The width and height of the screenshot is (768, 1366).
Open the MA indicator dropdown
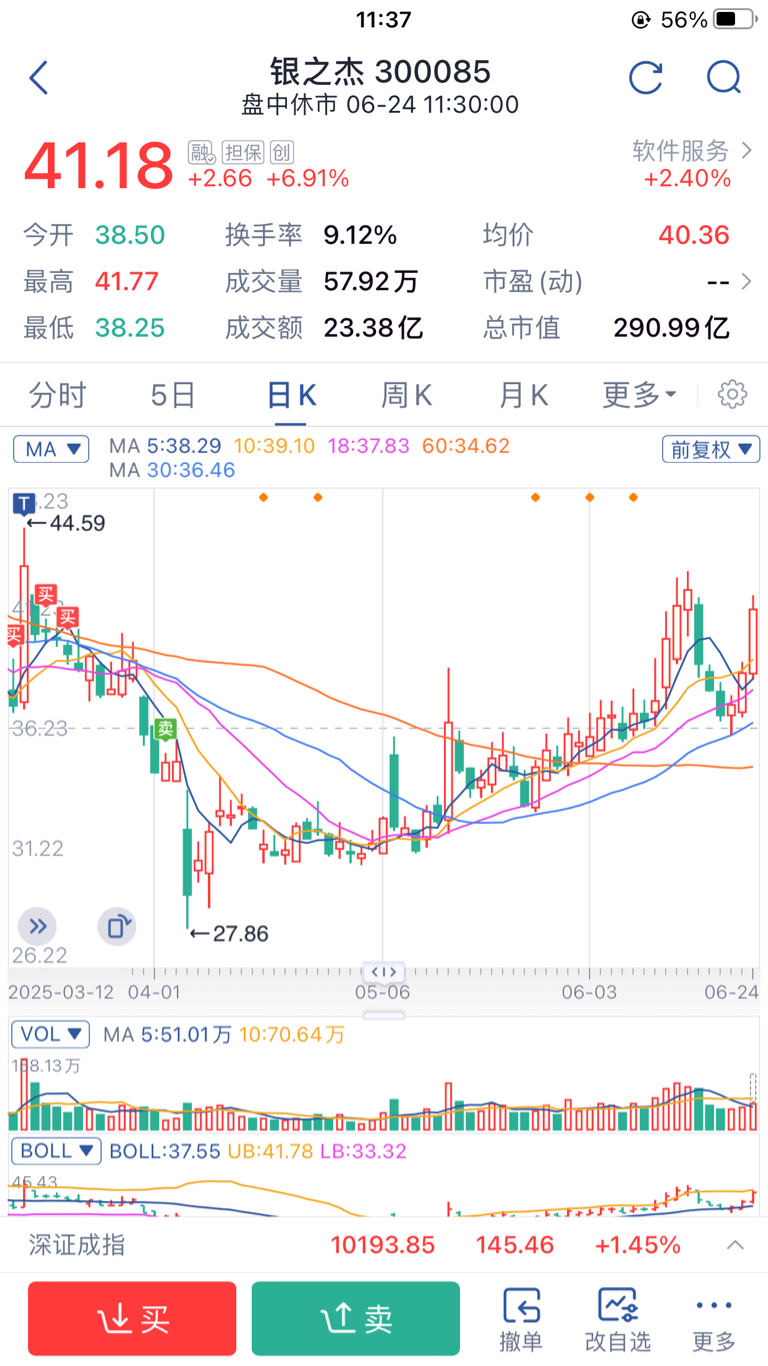[51, 449]
